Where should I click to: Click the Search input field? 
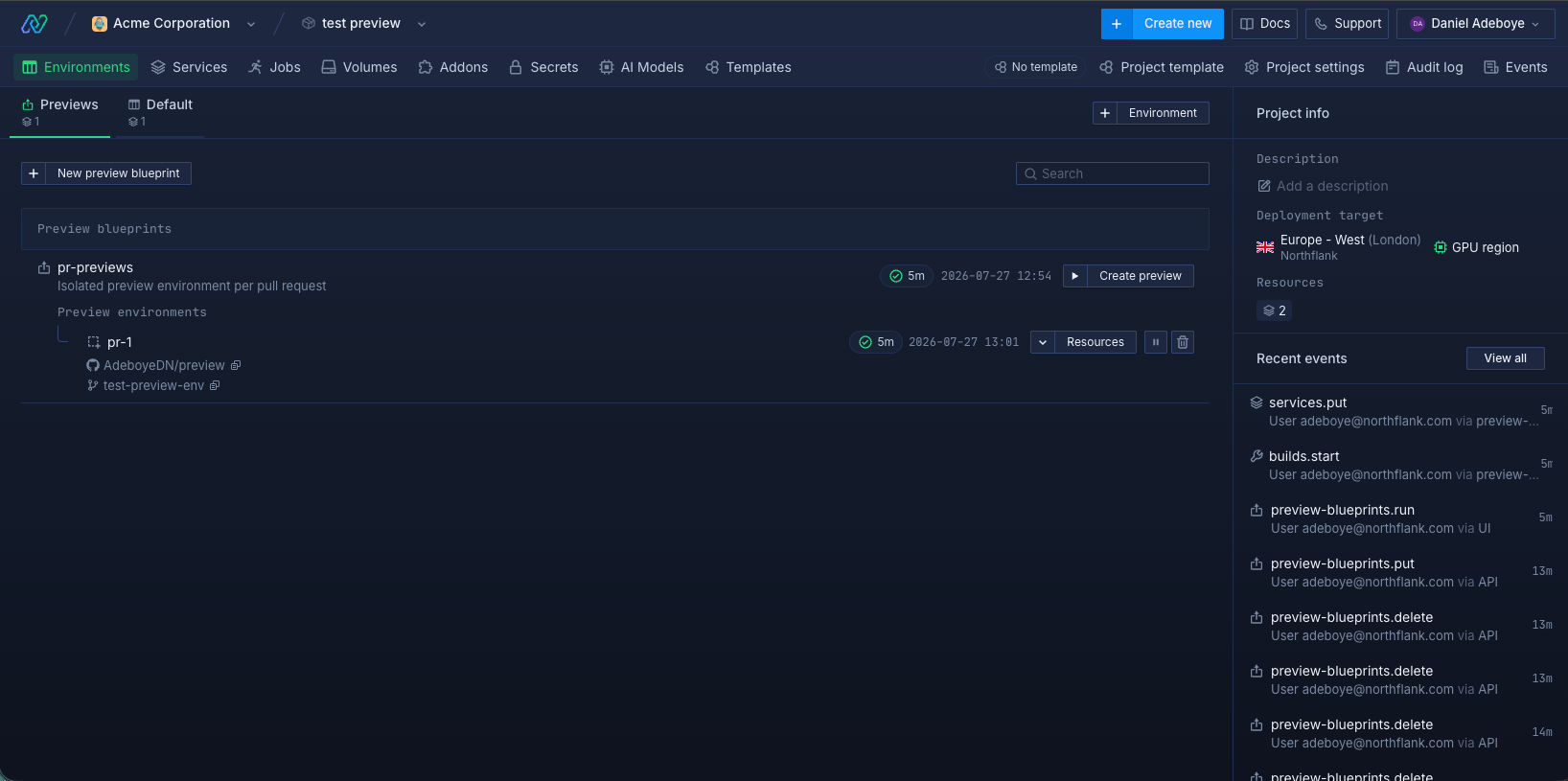coord(1113,173)
